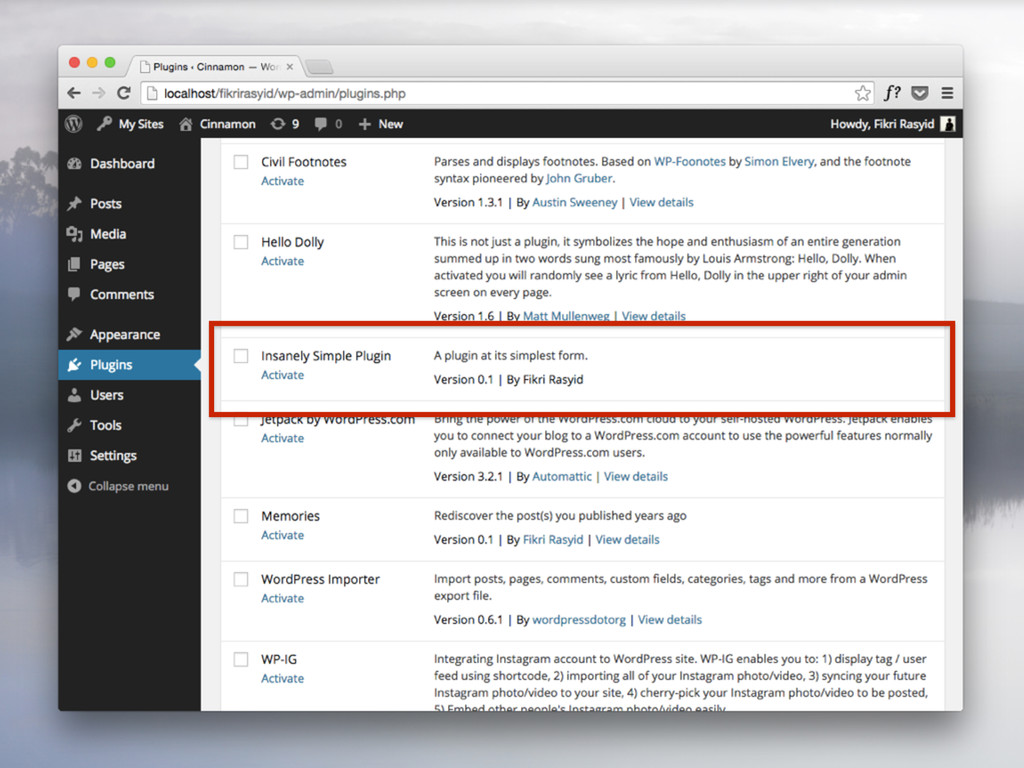Click the f? extension icon
This screenshot has height=768, width=1024.
(x=892, y=93)
